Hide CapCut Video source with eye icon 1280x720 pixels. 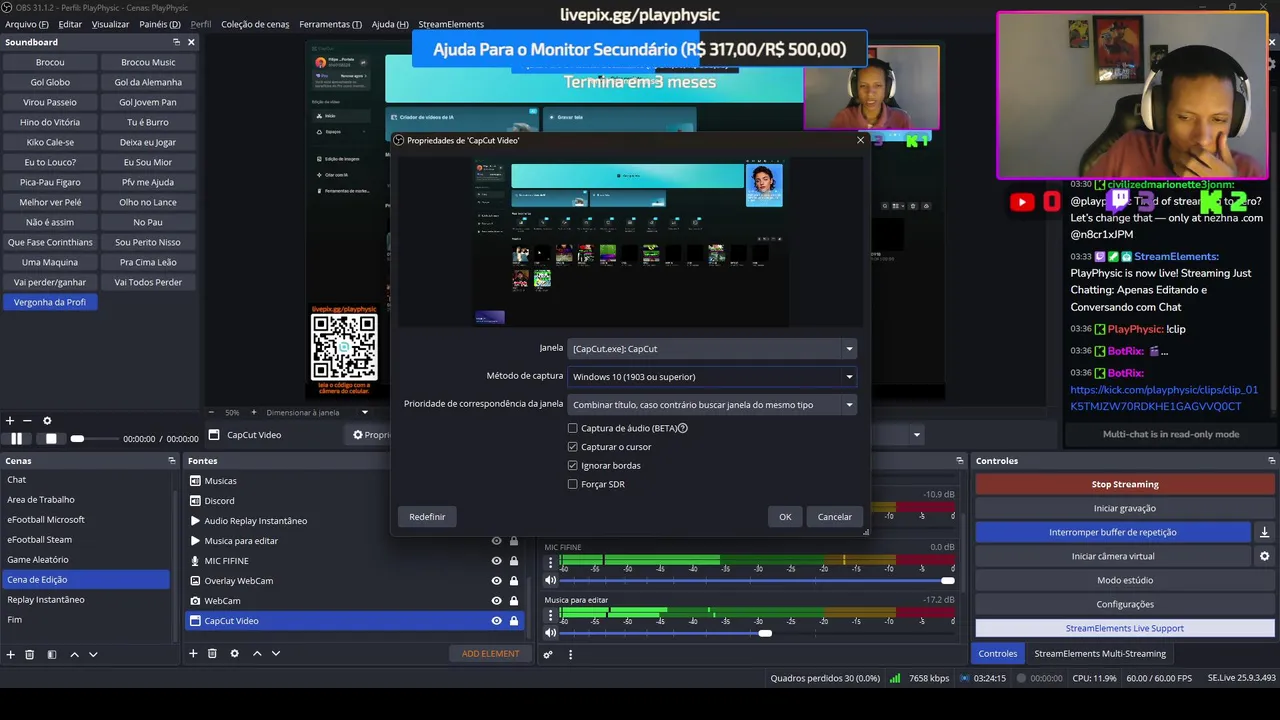496,621
